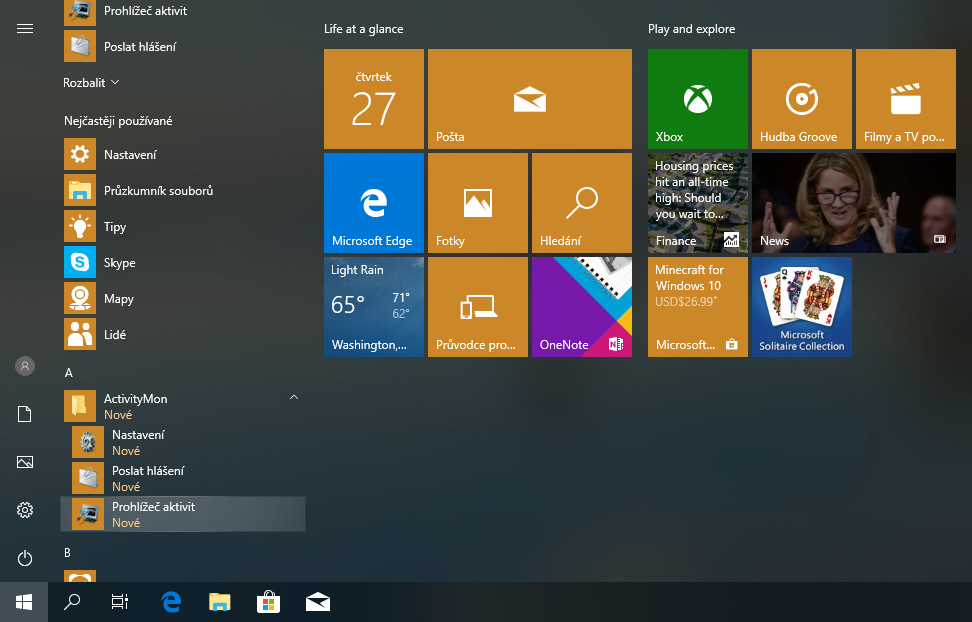Launch the Microsoft Edge tile
Image resolution: width=972 pixels, height=622 pixels.
(x=374, y=203)
